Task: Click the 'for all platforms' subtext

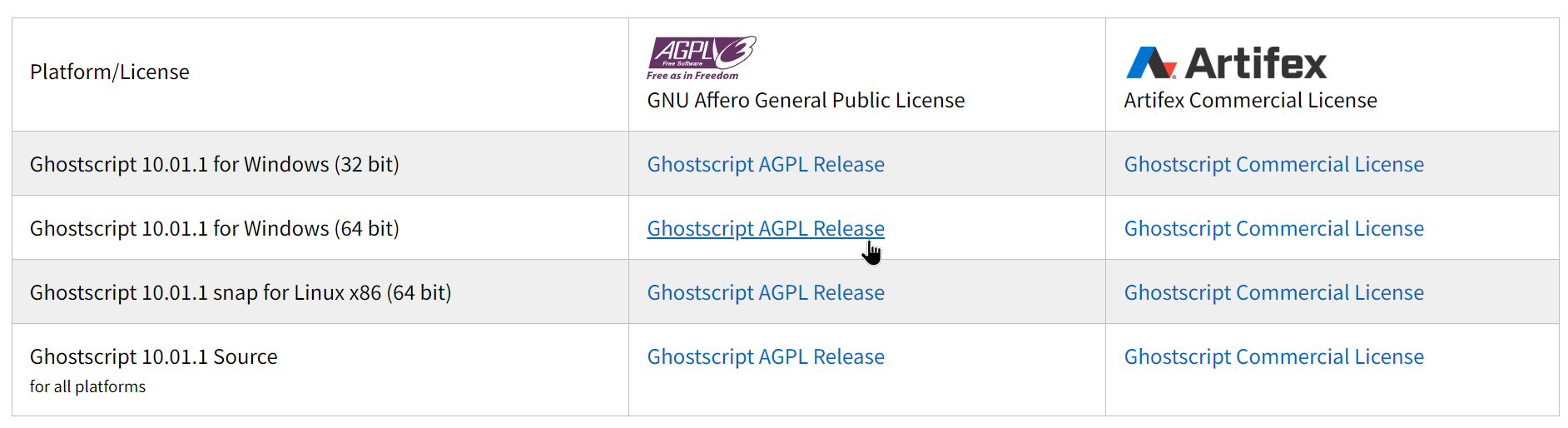Action: click(87, 386)
